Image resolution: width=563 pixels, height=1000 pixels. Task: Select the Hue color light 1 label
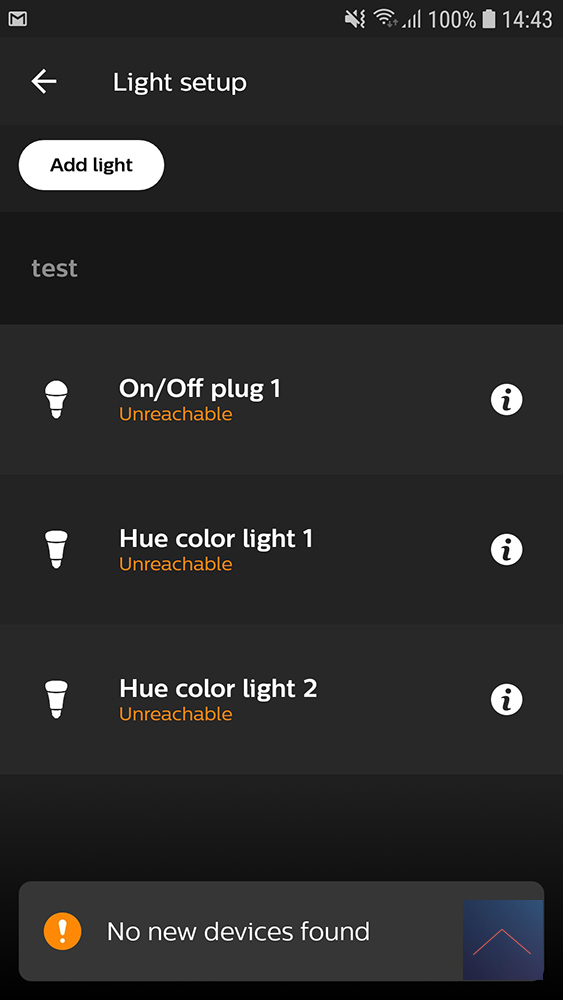click(x=216, y=539)
